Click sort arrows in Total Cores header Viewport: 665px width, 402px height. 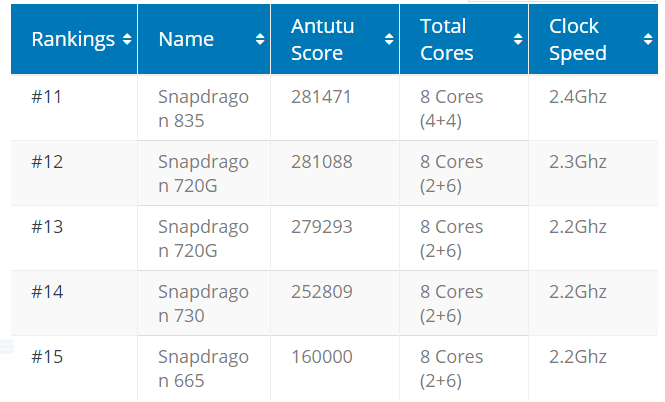(x=518, y=39)
